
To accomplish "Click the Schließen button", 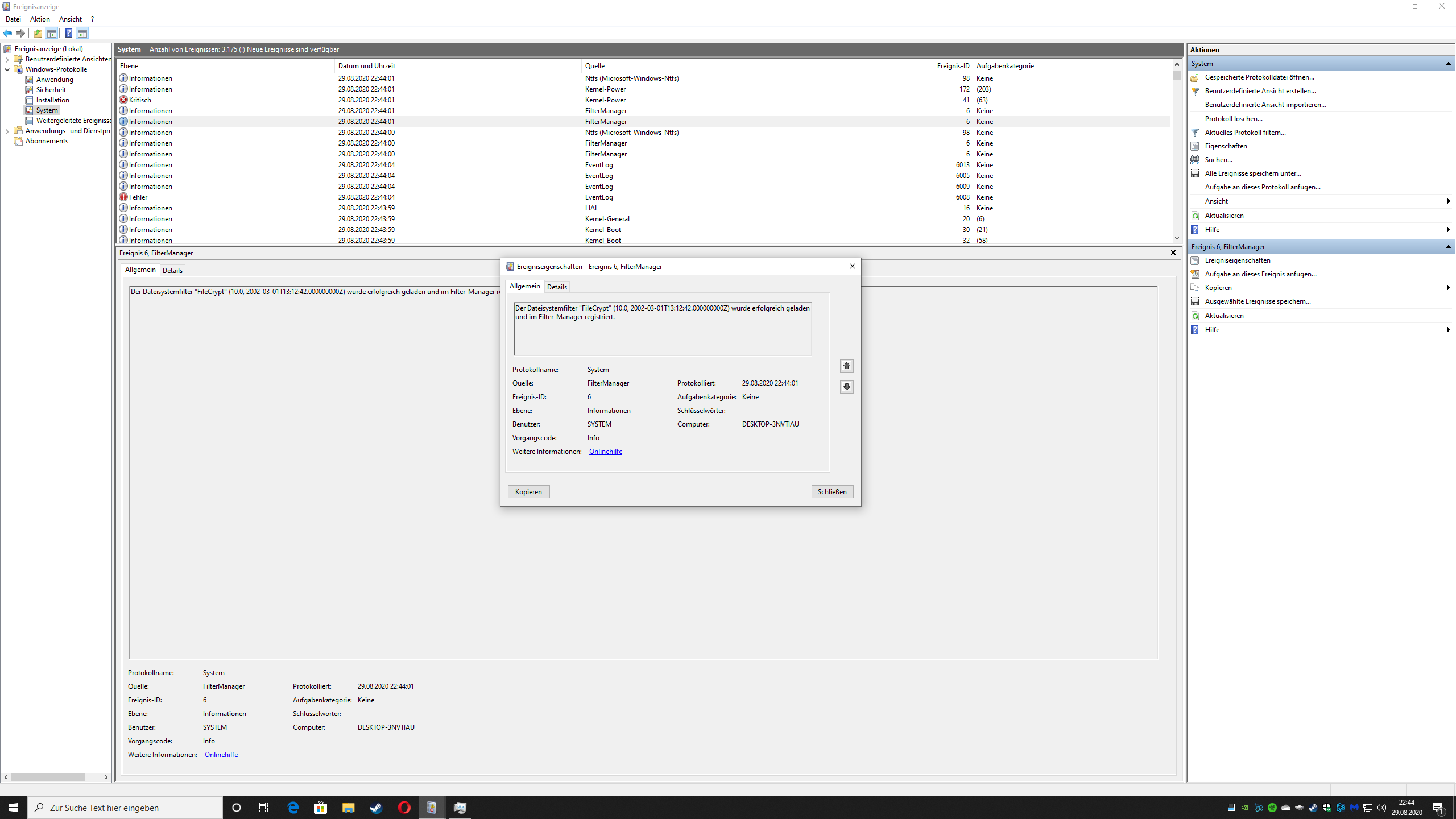I will (832, 492).
